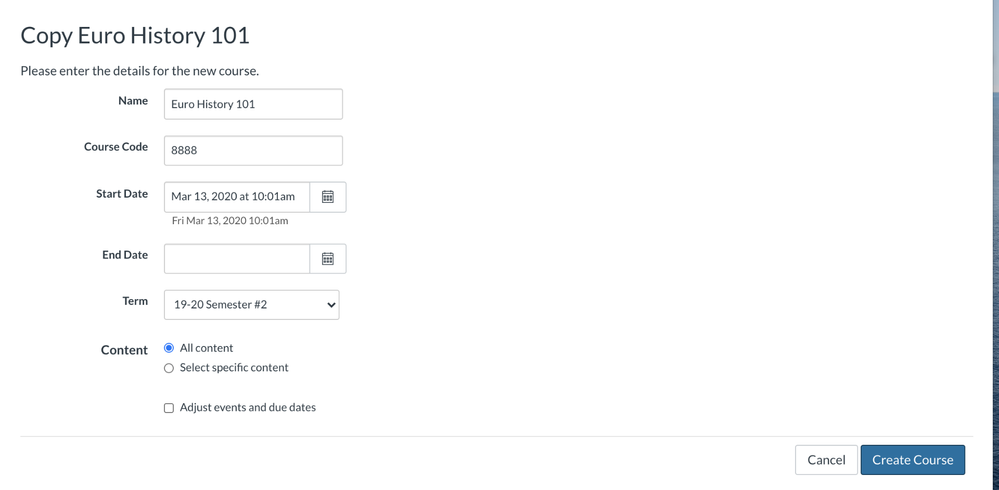Image resolution: width=999 pixels, height=490 pixels.
Task: Click the End Date label text
Action: tap(125, 255)
